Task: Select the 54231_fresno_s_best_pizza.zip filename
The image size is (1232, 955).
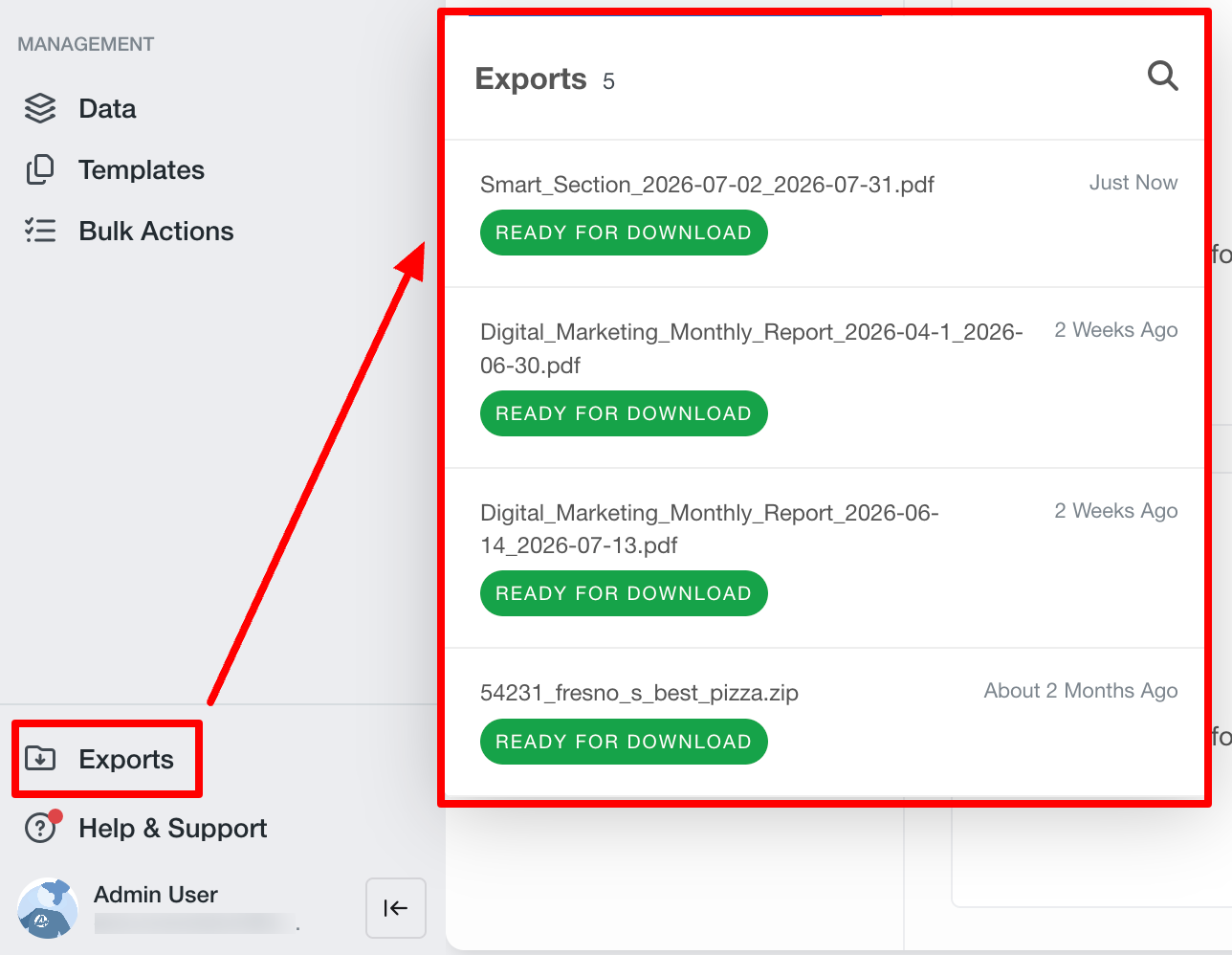Action: point(639,693)
